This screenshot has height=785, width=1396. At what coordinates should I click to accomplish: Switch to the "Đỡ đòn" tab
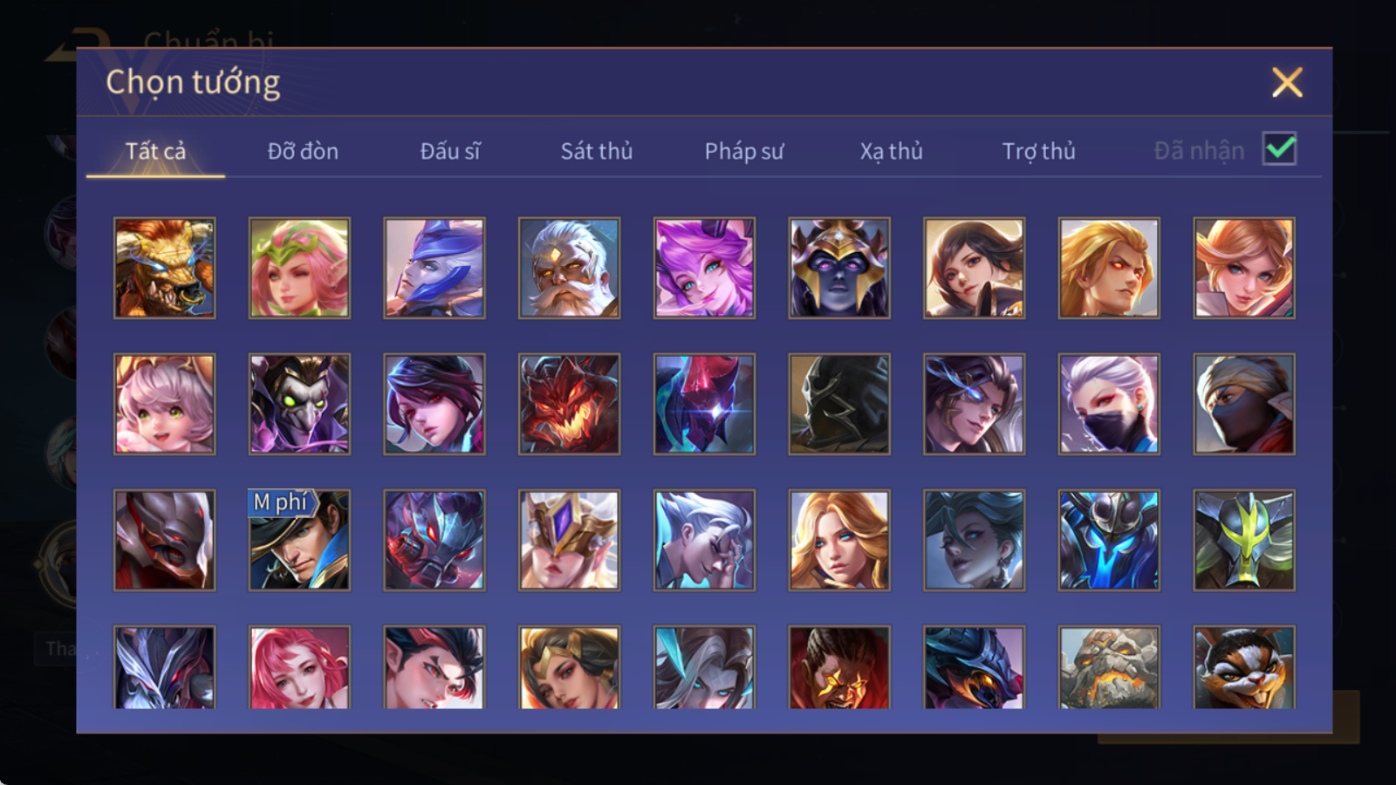point(303,151)
